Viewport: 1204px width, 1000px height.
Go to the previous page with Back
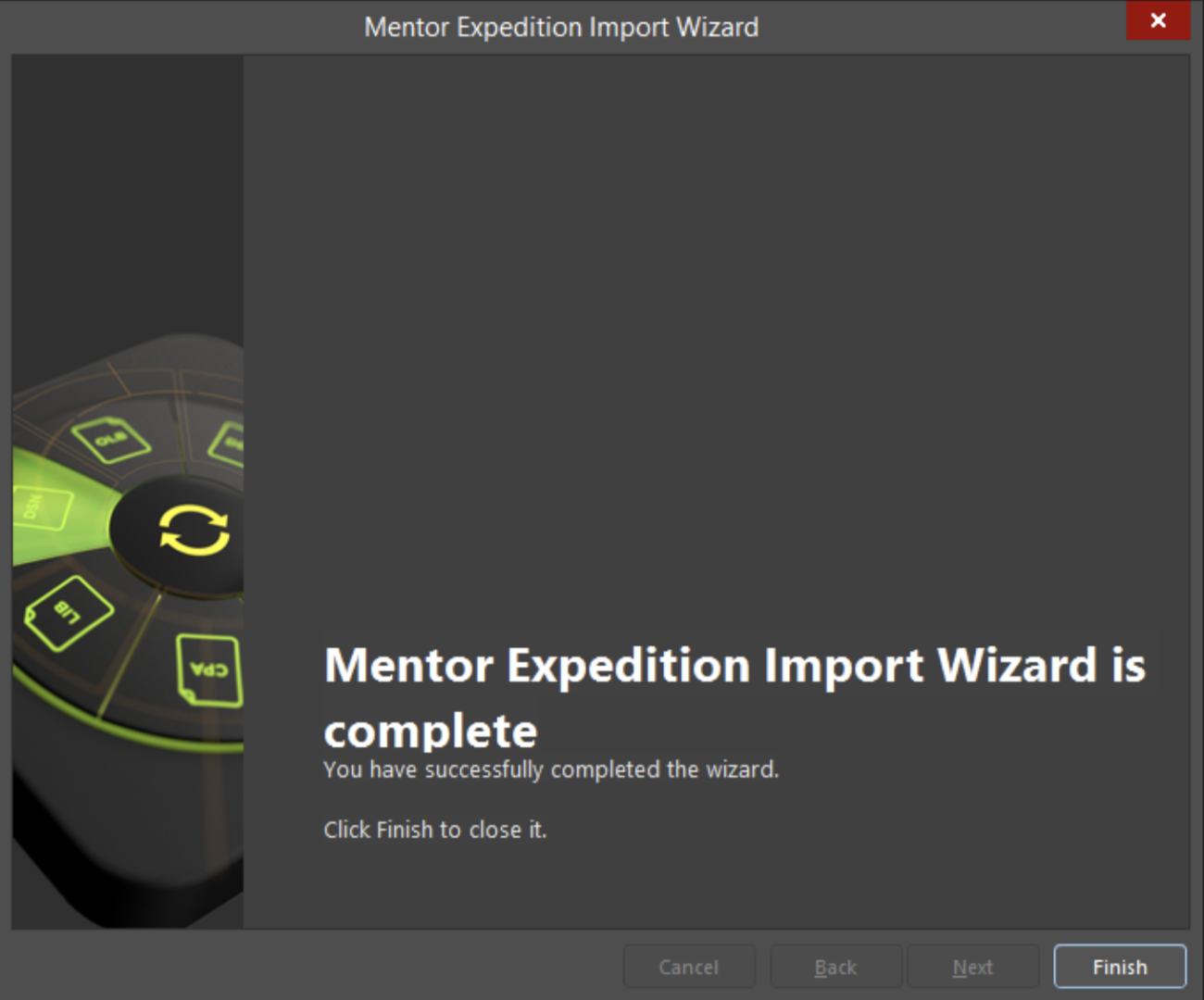point(835,967)
